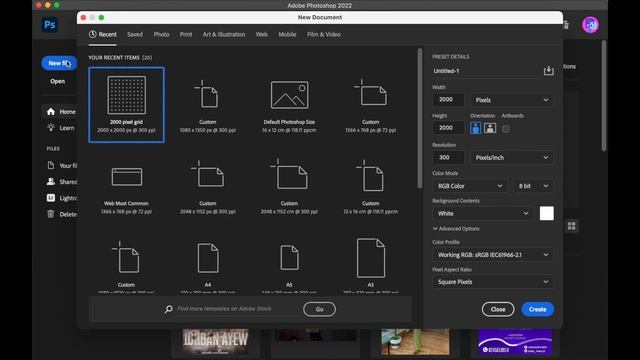Switch to the Mobile tab

pos(287,35)
